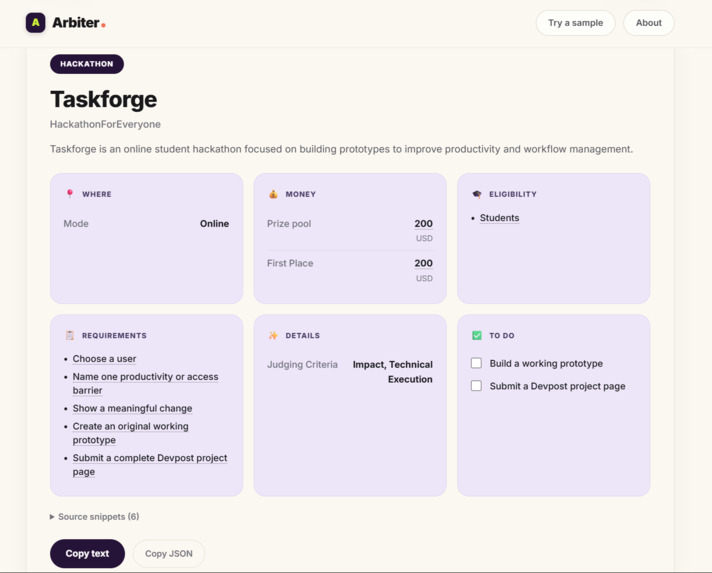Viewport: 712px width, 573px height.
Task: Click the Students eligibility item
Action: coord(499,218)
